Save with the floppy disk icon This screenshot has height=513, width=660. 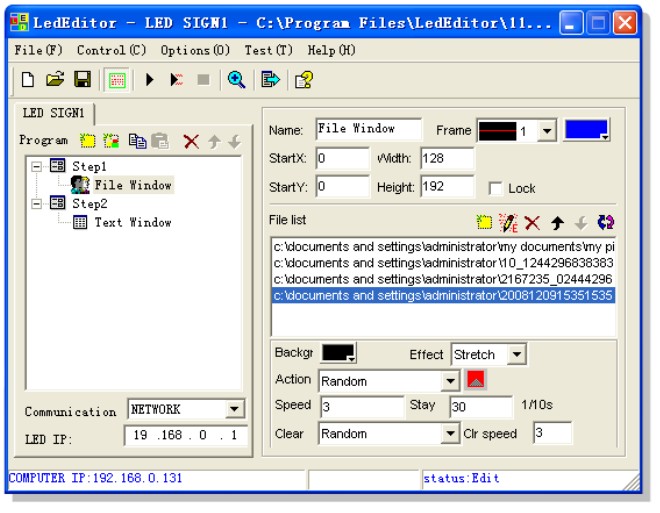click(82, 80)
